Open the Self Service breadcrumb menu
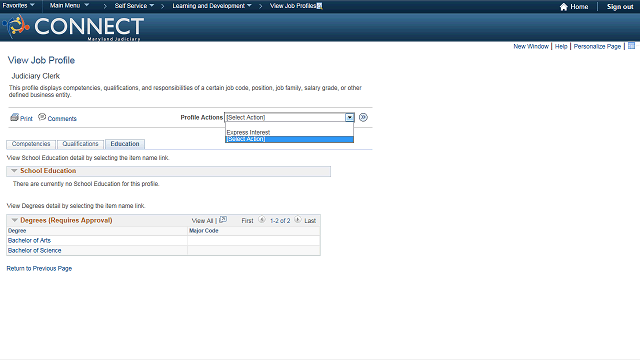640x360 pixels. (134, 6)
